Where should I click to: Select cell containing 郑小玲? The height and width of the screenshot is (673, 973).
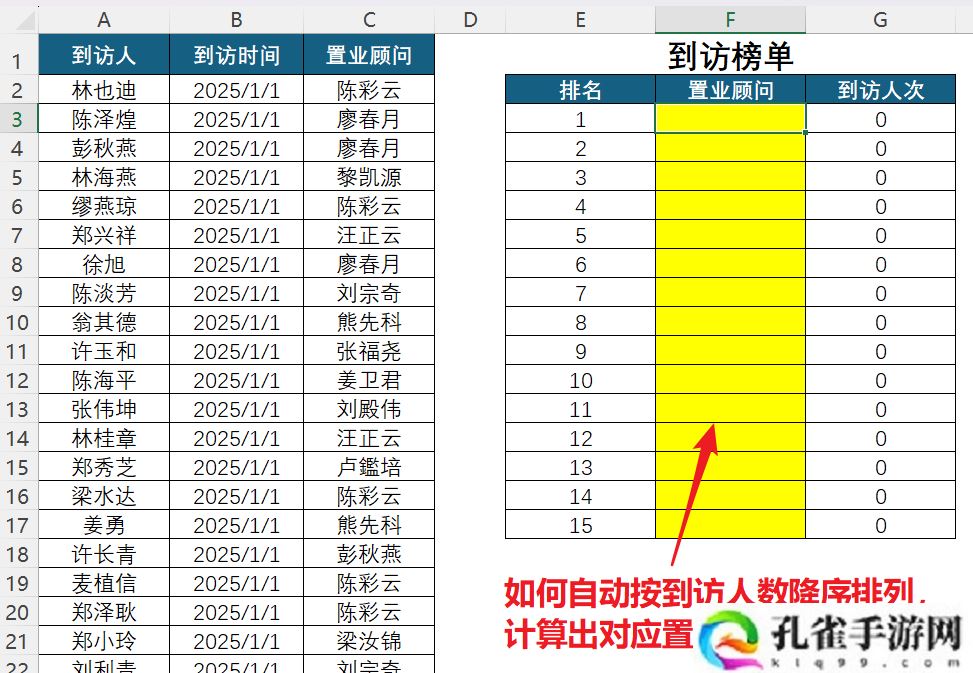(104, 641)
